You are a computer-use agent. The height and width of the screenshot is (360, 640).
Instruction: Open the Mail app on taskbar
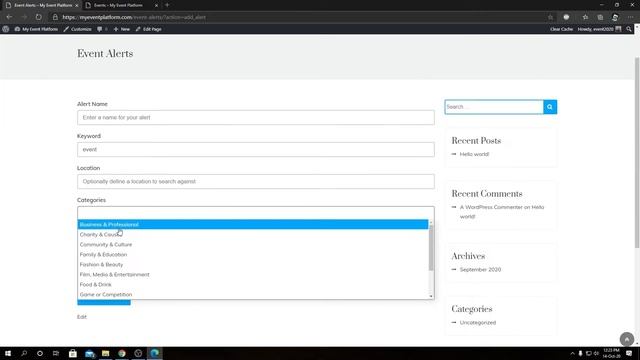[x=89, y=353]
